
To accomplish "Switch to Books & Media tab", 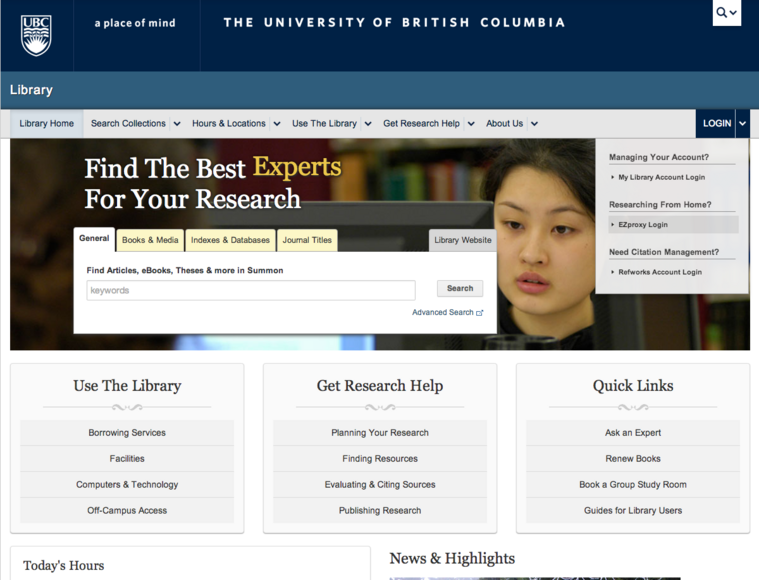I will pyautogui.click(x=150, y=240).
